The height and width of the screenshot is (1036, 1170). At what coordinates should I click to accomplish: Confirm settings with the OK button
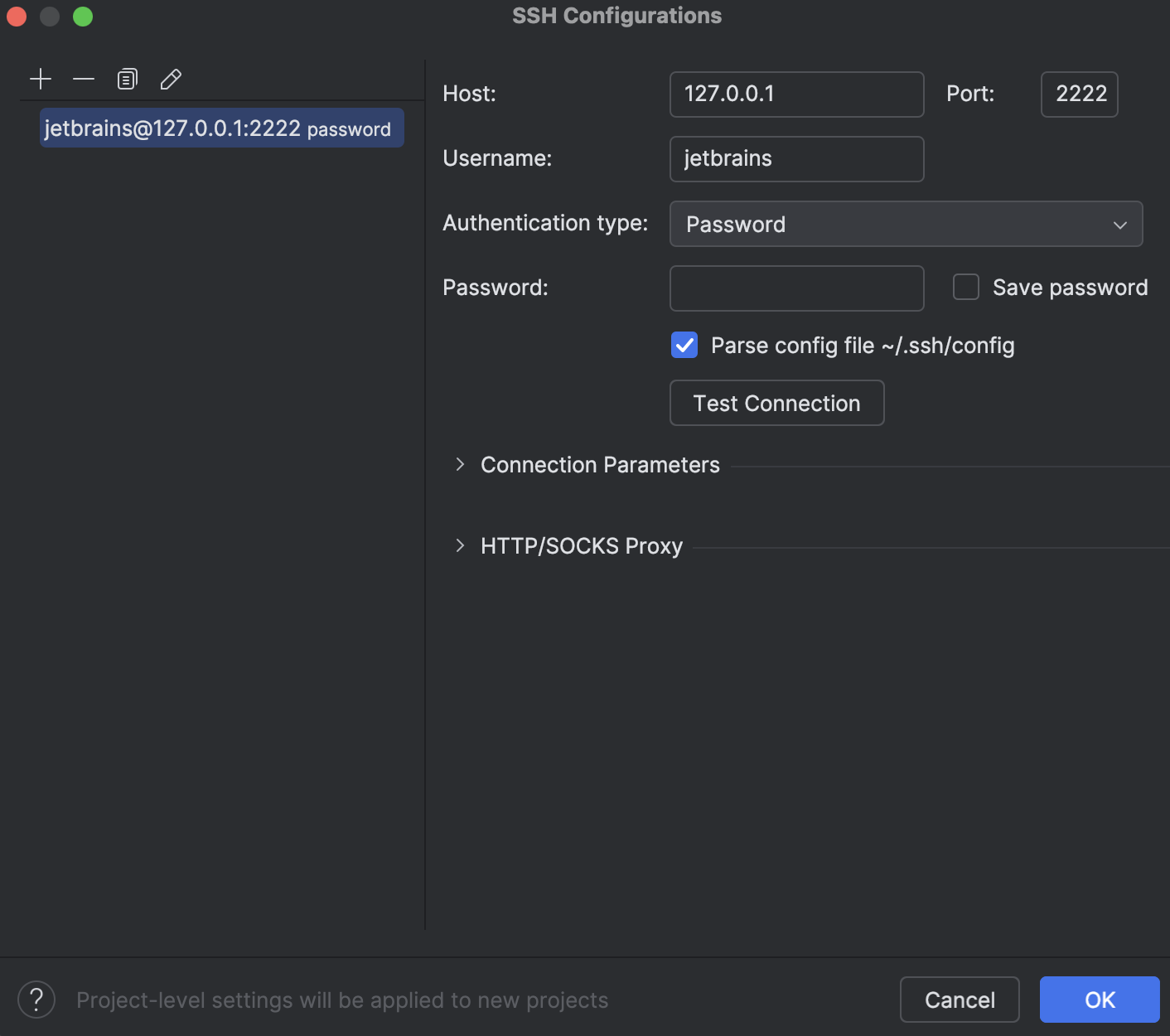click(x=1100, y=1000)
